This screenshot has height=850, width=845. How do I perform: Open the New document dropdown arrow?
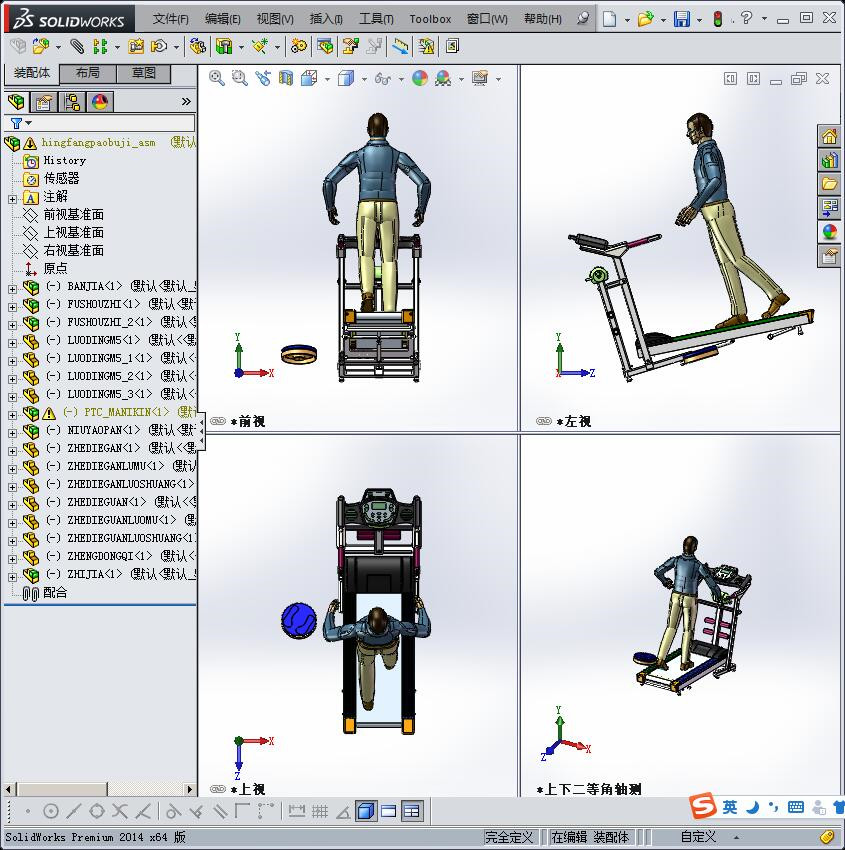coord(627,20)
